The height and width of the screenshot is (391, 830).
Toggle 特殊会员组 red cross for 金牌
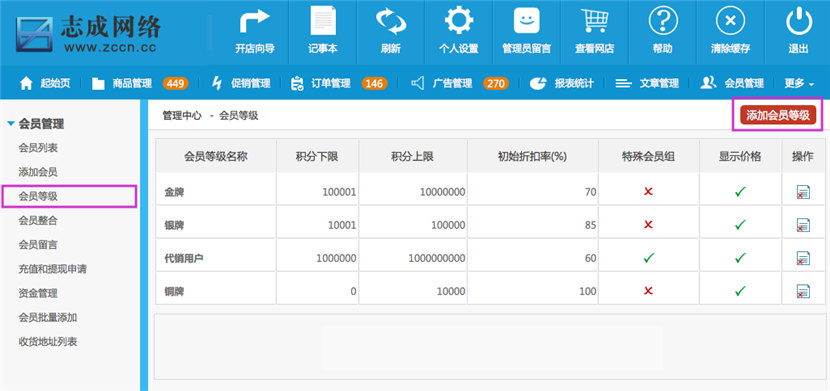pos(648,192)
